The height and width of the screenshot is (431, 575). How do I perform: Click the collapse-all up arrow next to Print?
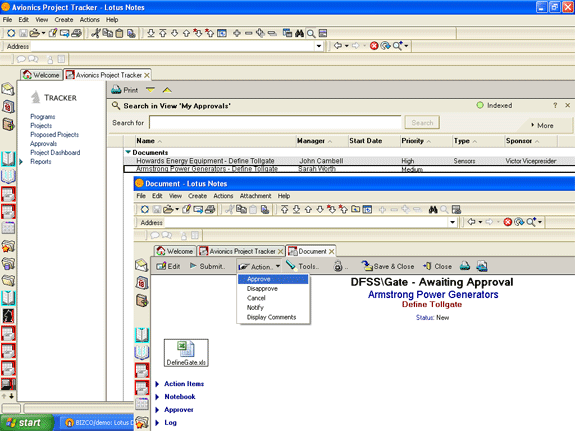point(167,90)
